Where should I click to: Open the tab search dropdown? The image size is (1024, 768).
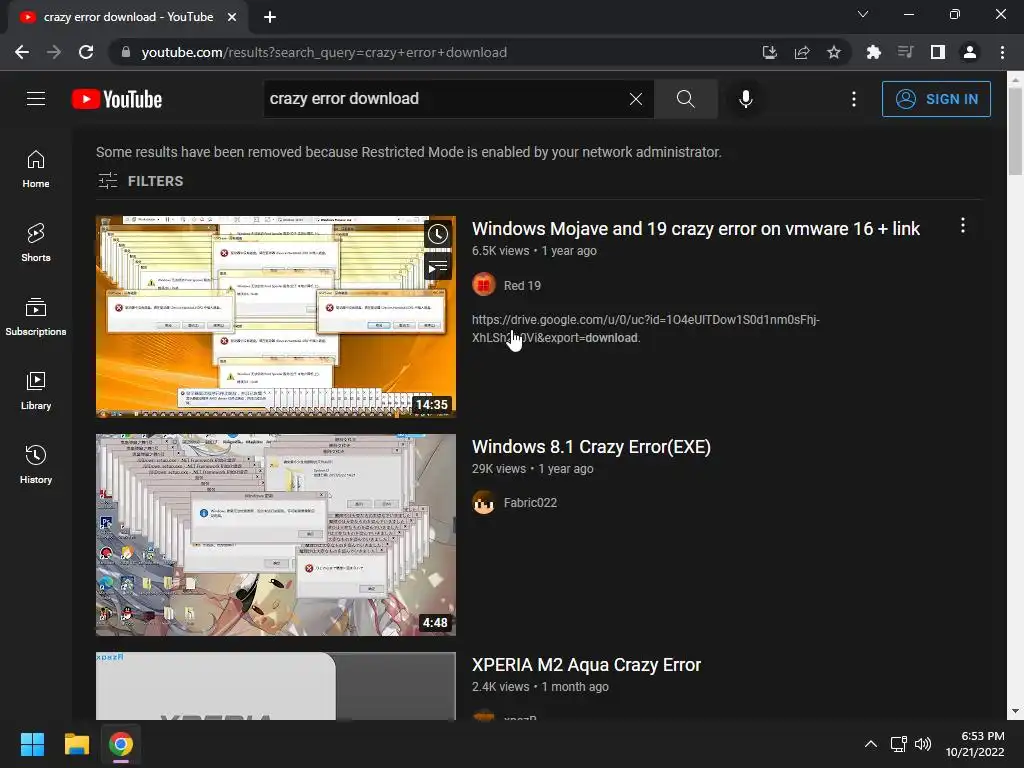(x=863, y=14)
